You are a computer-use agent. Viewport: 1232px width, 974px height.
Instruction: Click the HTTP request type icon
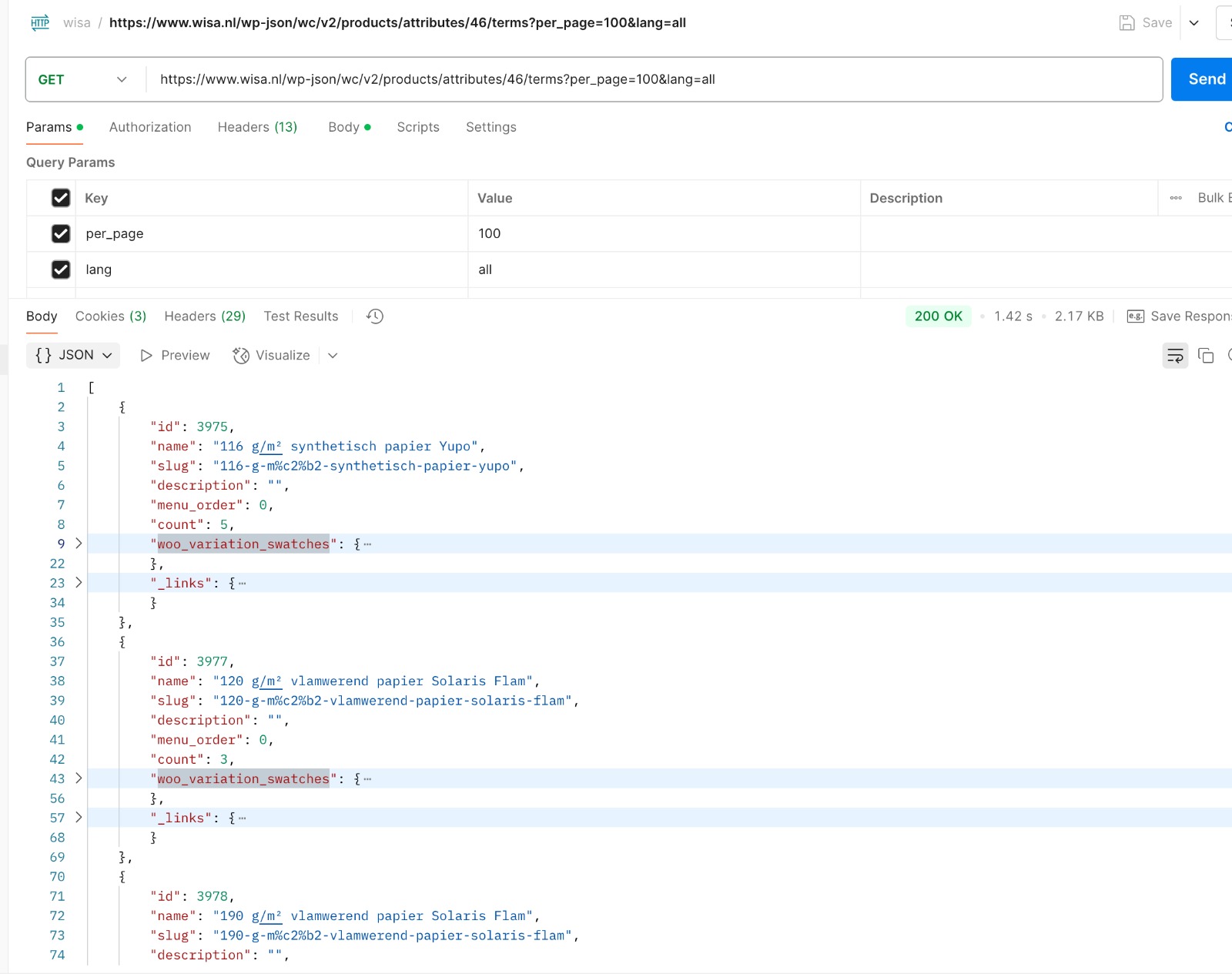[40, 22]
